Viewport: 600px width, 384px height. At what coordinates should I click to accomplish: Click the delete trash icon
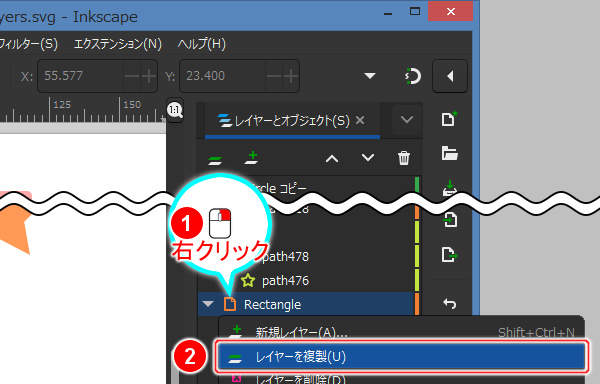point(404,158)
